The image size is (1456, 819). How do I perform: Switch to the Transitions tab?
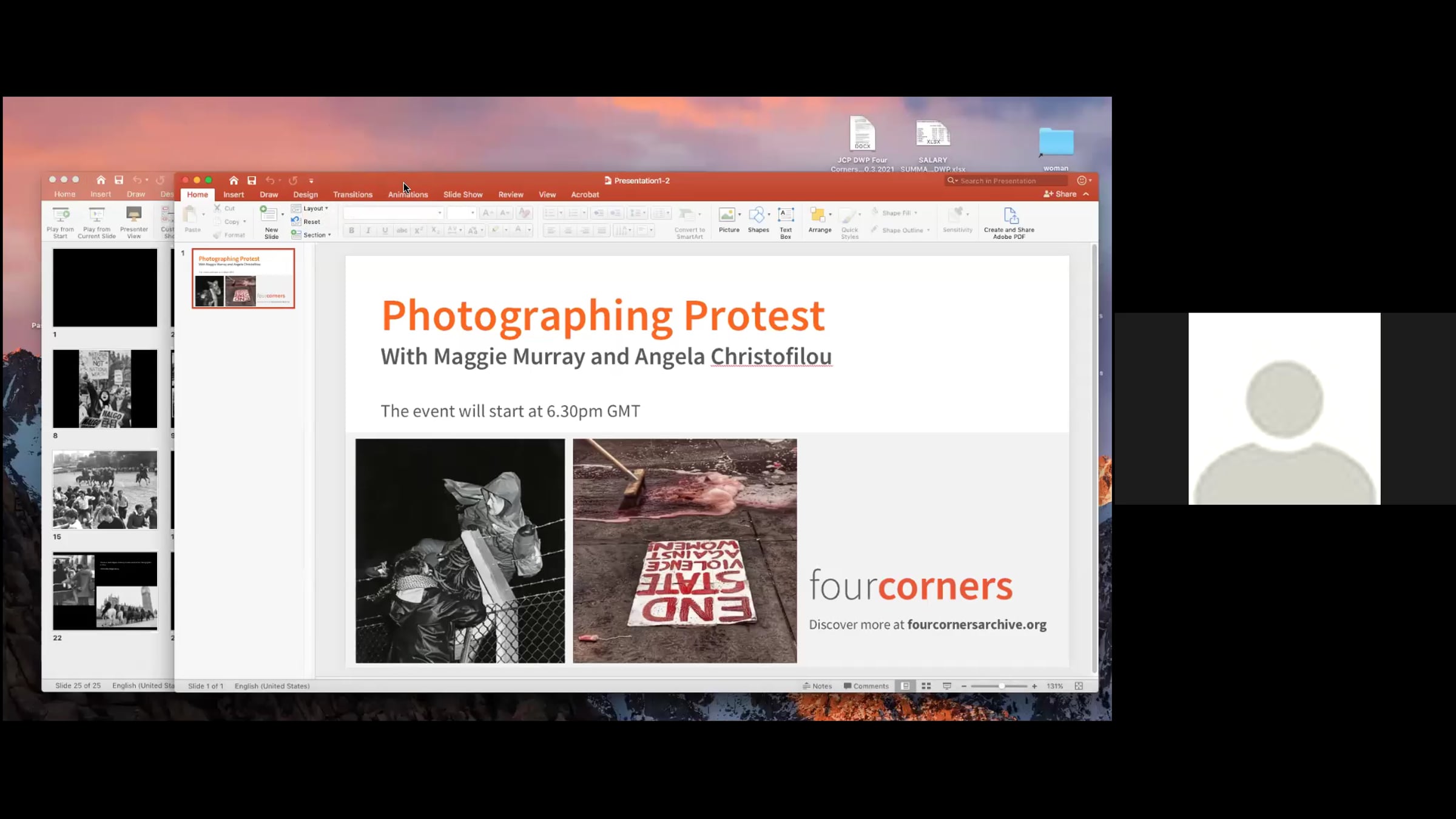click(352, 195)
